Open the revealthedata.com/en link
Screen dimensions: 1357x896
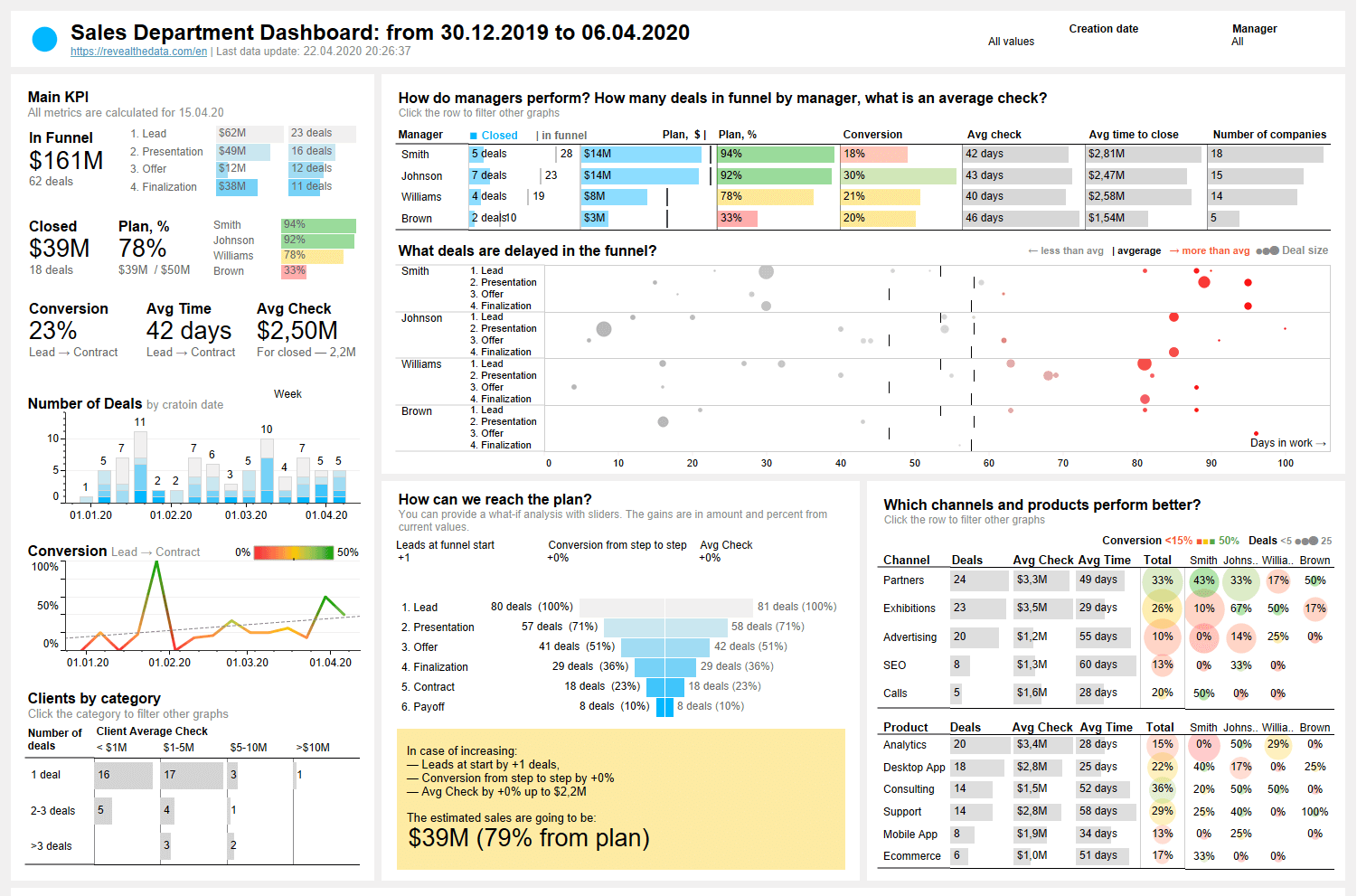tap(138, 52)
